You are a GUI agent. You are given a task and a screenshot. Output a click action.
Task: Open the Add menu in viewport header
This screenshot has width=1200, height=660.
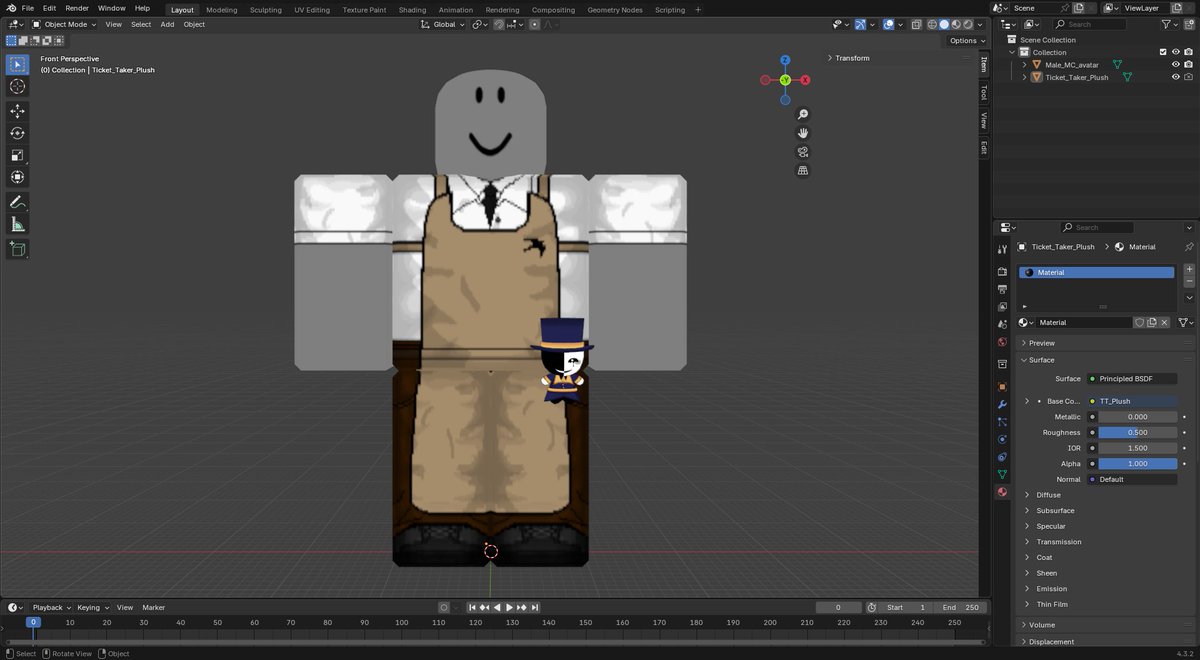[167, 24]
